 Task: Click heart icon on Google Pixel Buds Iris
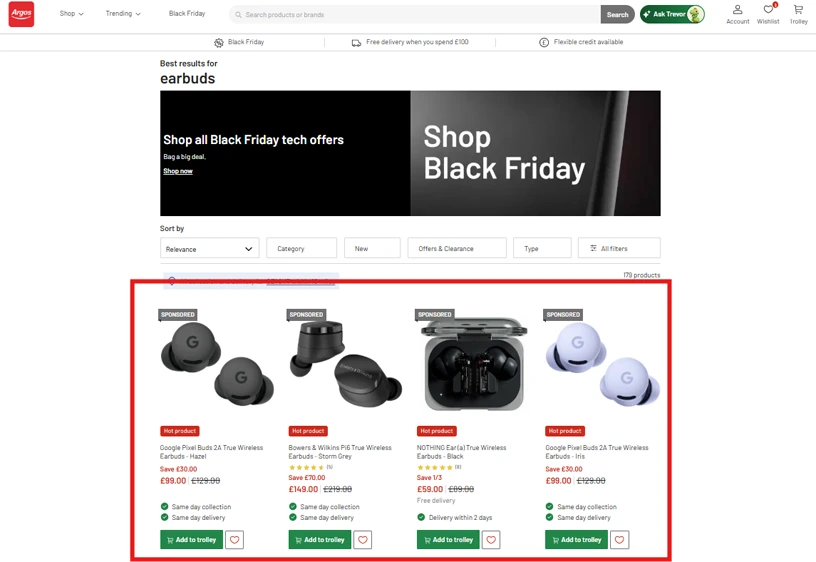pyautogui.click(x=620, y=540)
